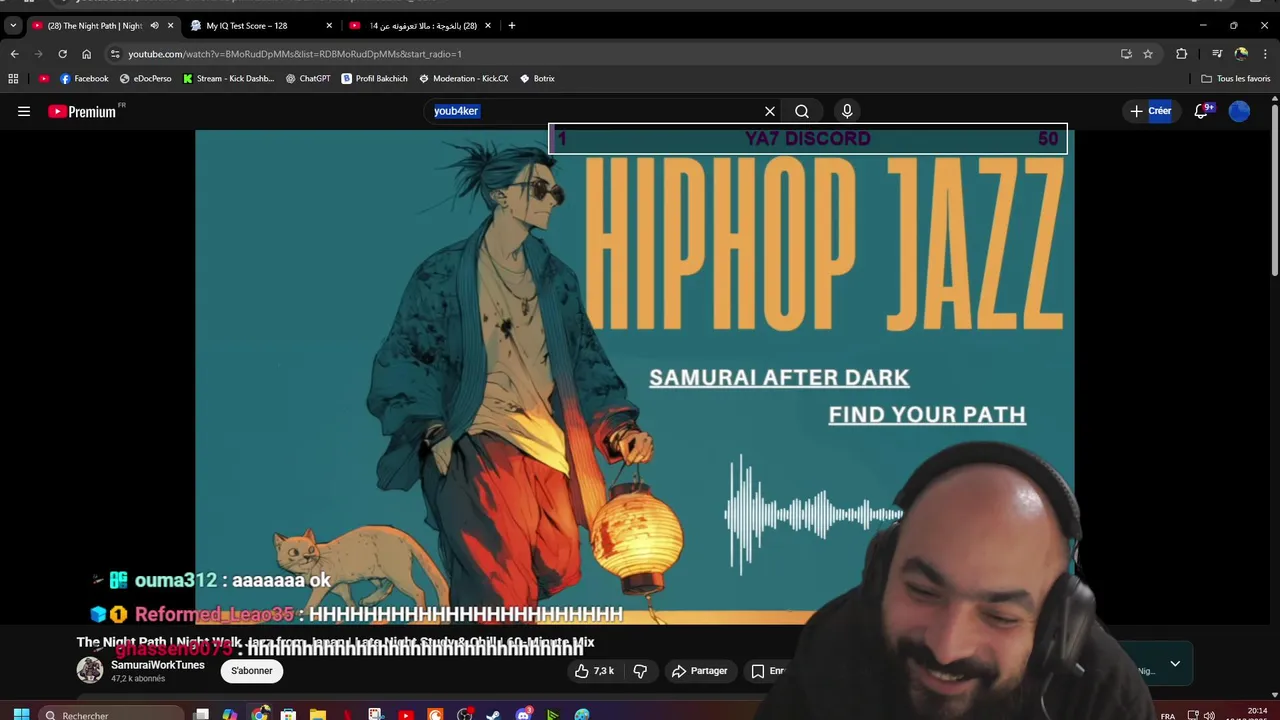Viewport: 1280px width, 720px height.
Task: Open browser home page icon
Action: [x=86, y=54]
